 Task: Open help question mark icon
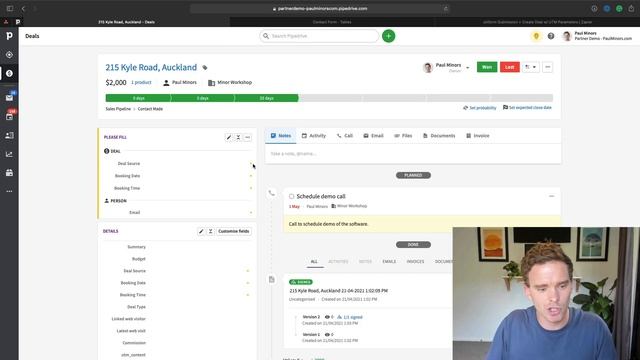point(551,36)
